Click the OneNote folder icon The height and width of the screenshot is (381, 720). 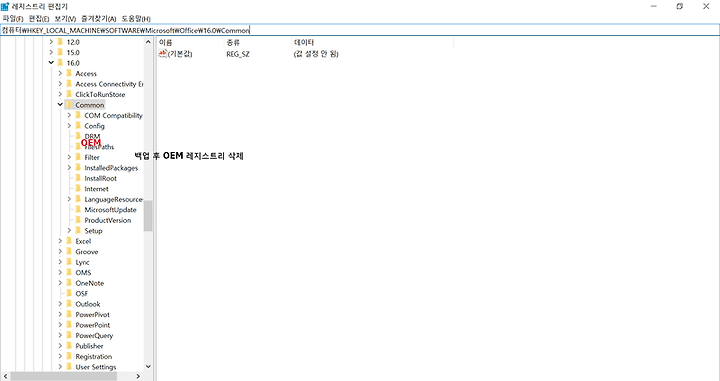[x=69, y=283]
